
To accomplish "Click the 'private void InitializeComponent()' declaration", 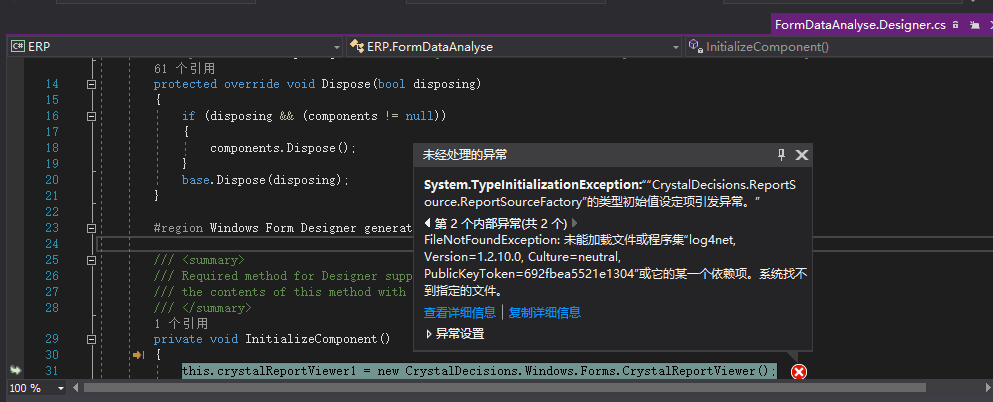I will (272, 339).
